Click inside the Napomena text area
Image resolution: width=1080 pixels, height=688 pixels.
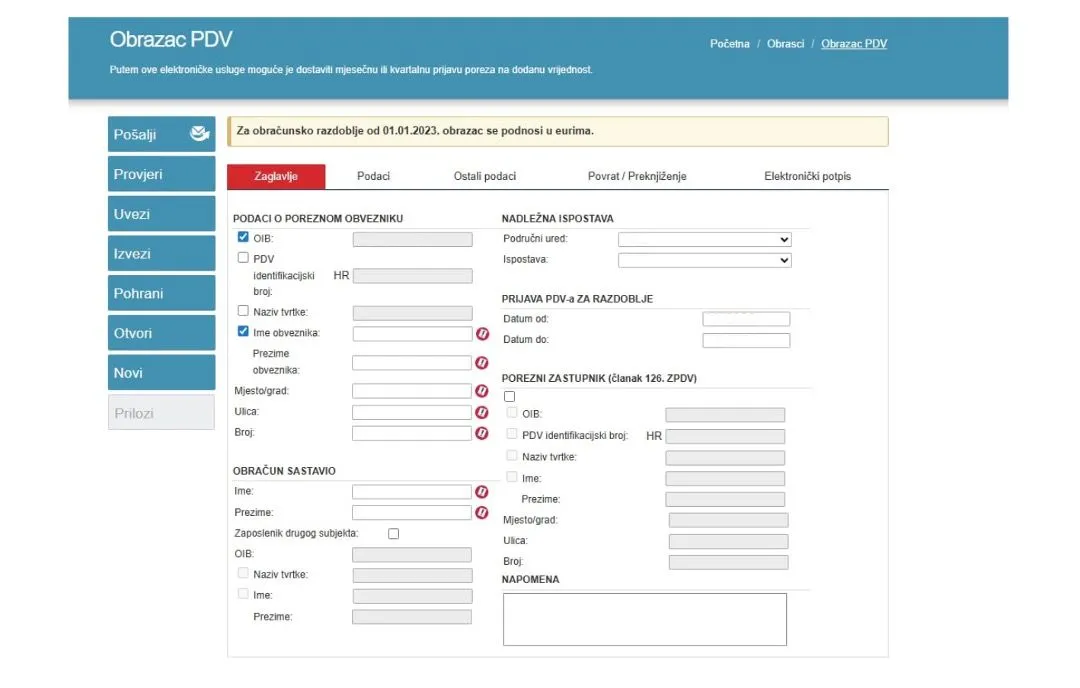(644, 619)
